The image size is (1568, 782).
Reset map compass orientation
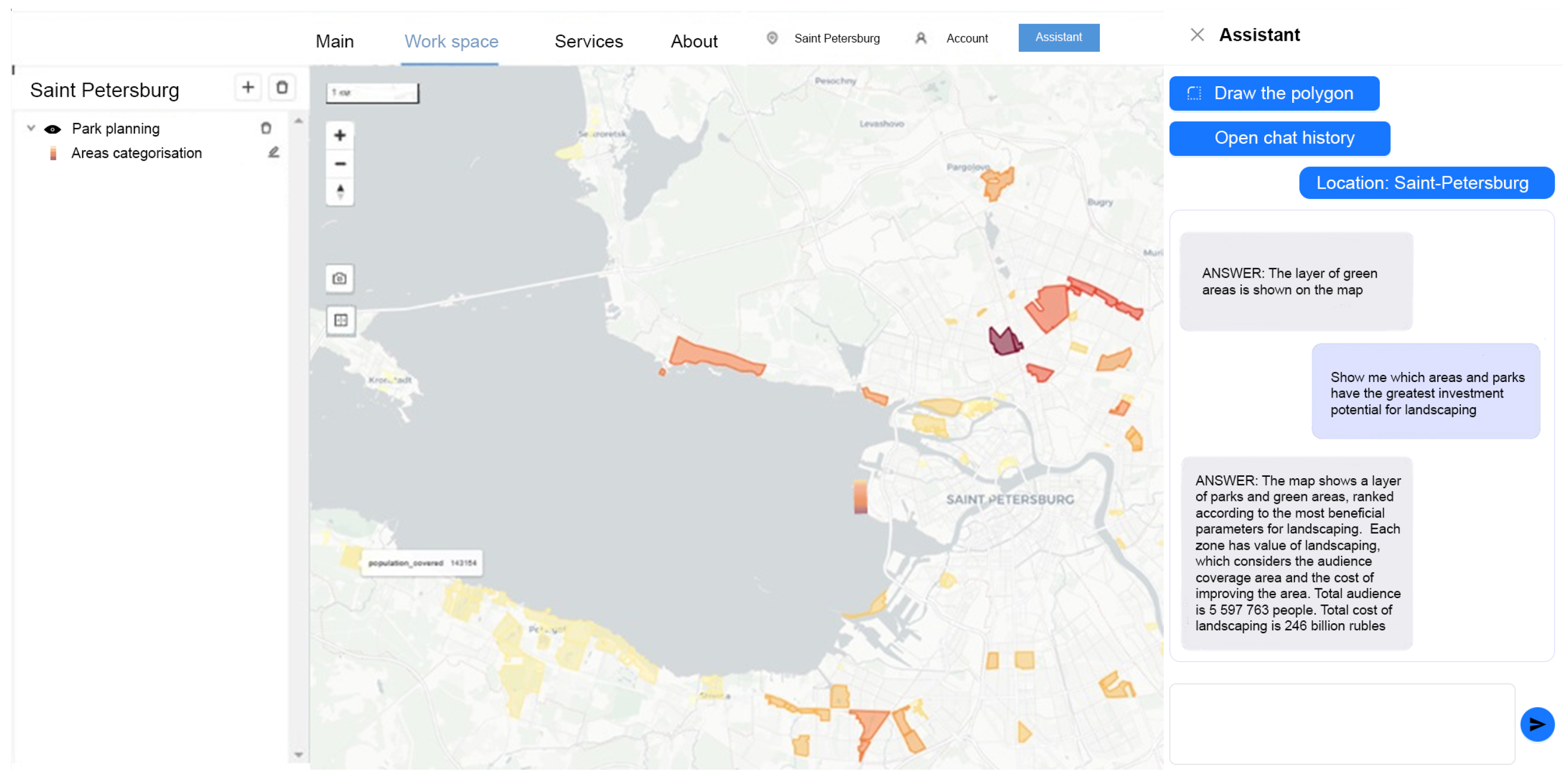pos(340,191)
